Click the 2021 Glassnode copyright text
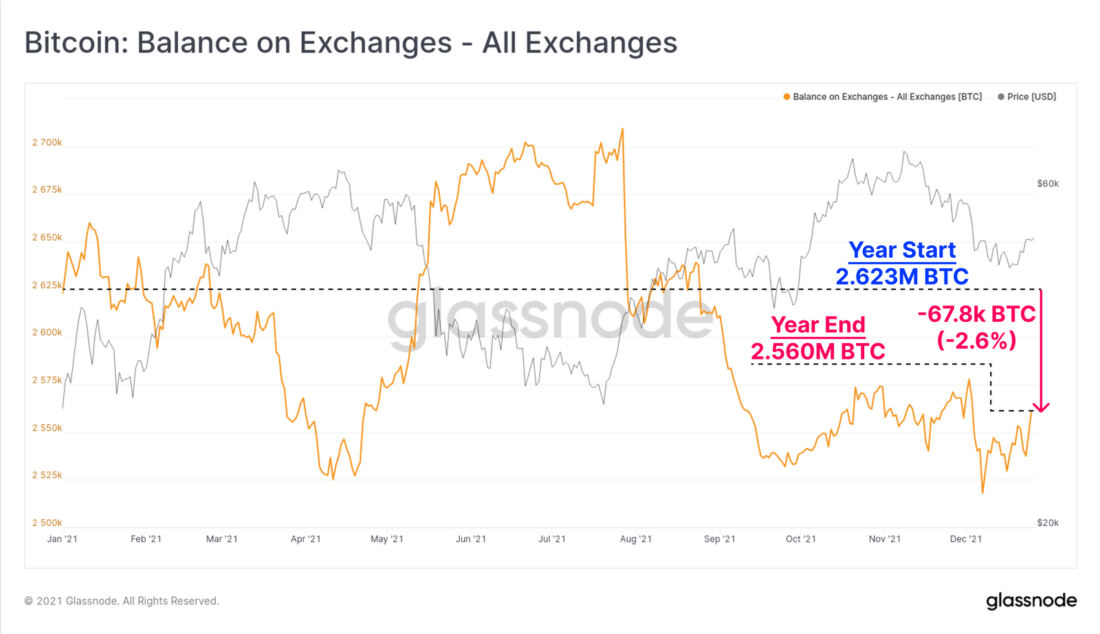The image size is (1100, 634). [121, 601]
